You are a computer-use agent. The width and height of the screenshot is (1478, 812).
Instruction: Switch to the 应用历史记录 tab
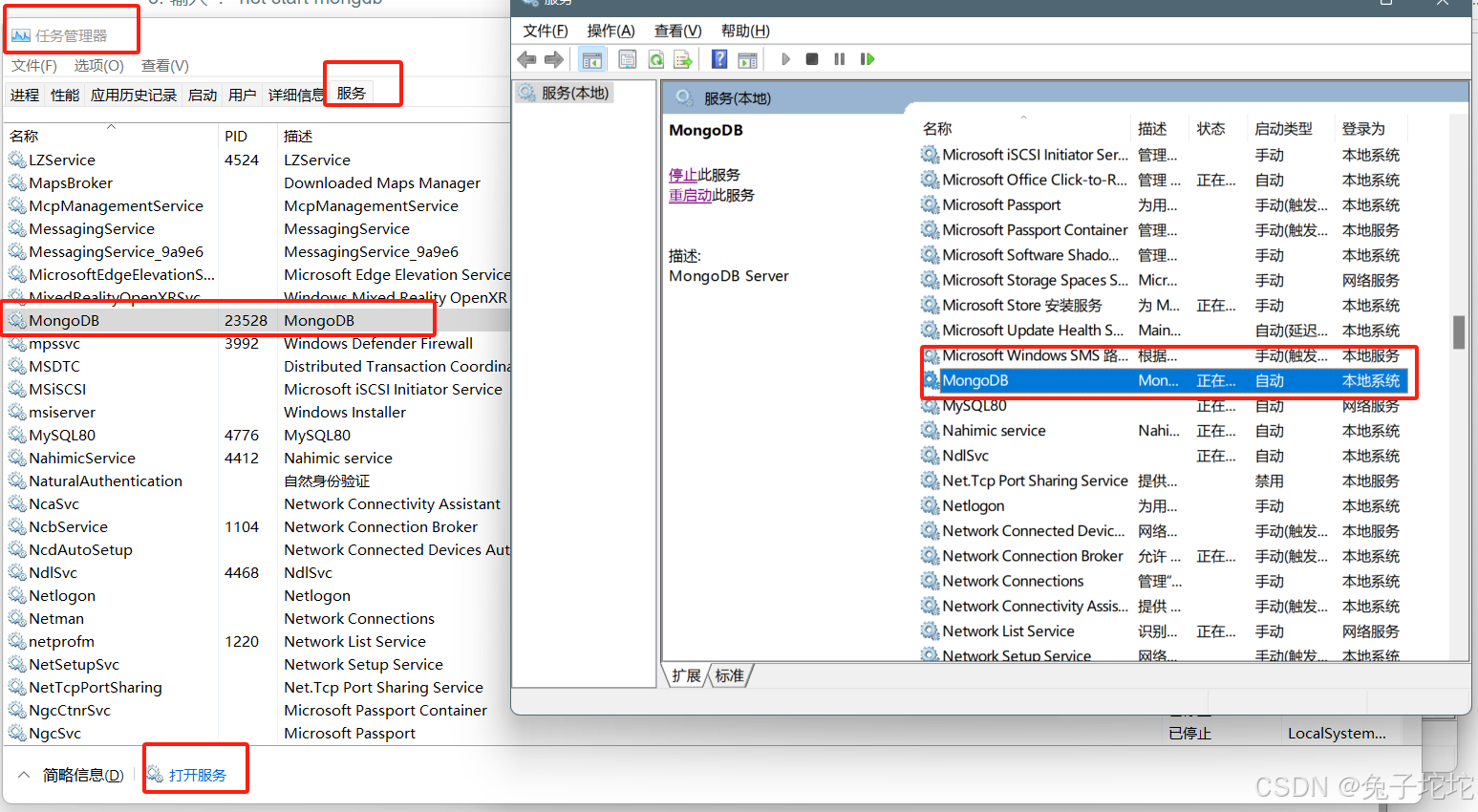pos(134,95)
